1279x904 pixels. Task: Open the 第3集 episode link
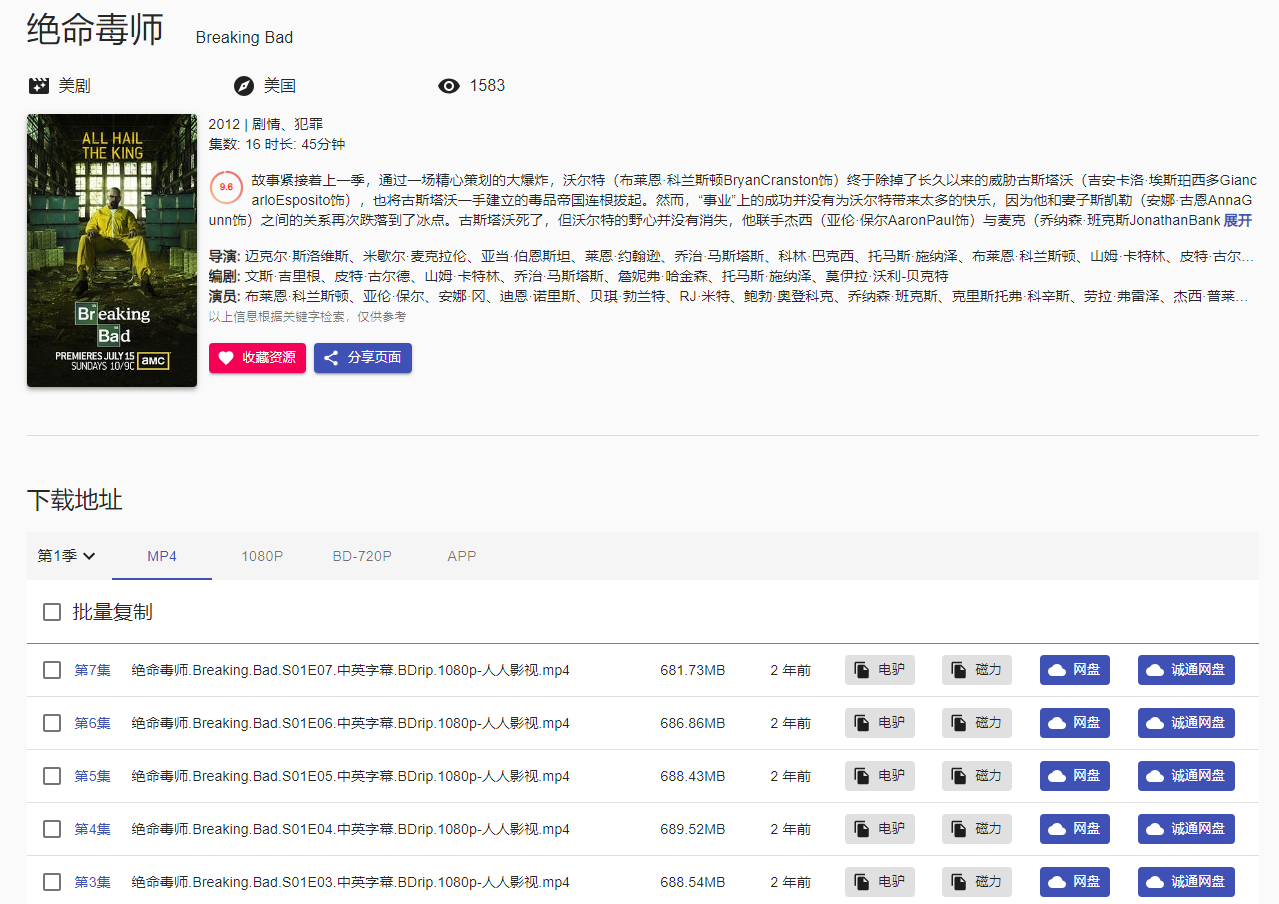point(93,882)
